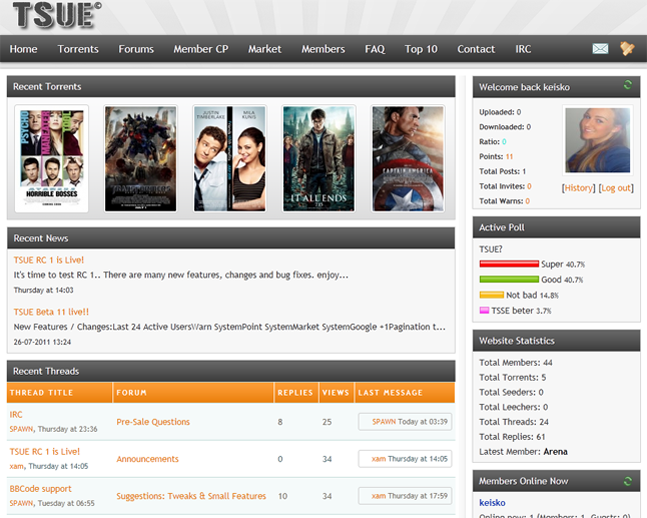Click the 26-07-2011 13:24 news timestamp
Viewport: 647px width, 518px height.
(42, 342)
